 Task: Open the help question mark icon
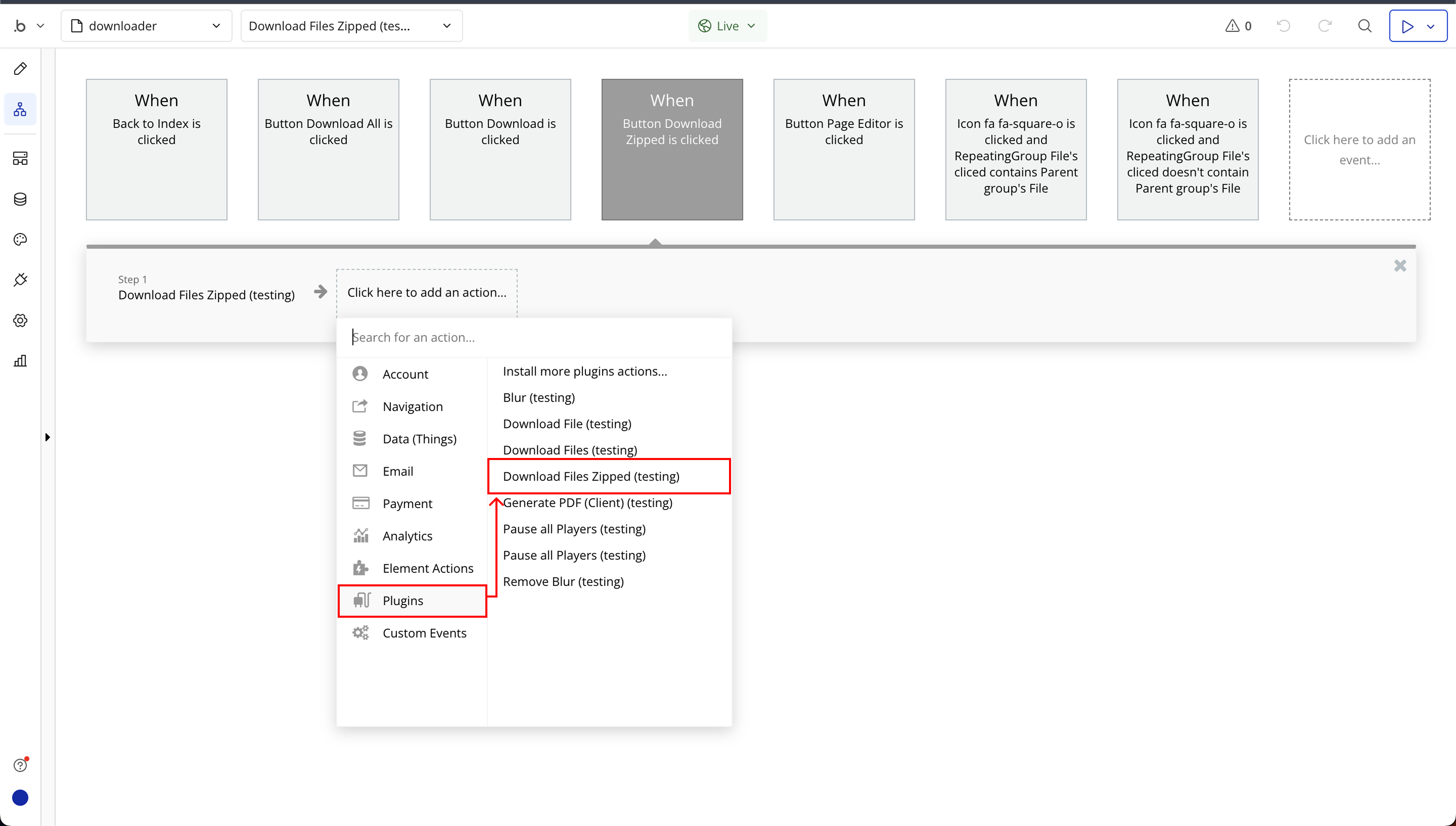pyautogui.click(x=21, y=765)
